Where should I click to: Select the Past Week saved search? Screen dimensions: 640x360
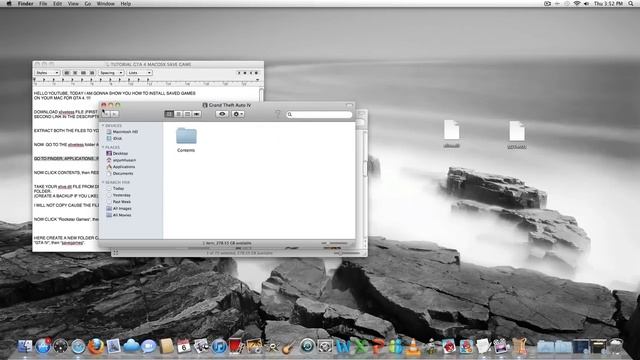(x=119, y=202)
